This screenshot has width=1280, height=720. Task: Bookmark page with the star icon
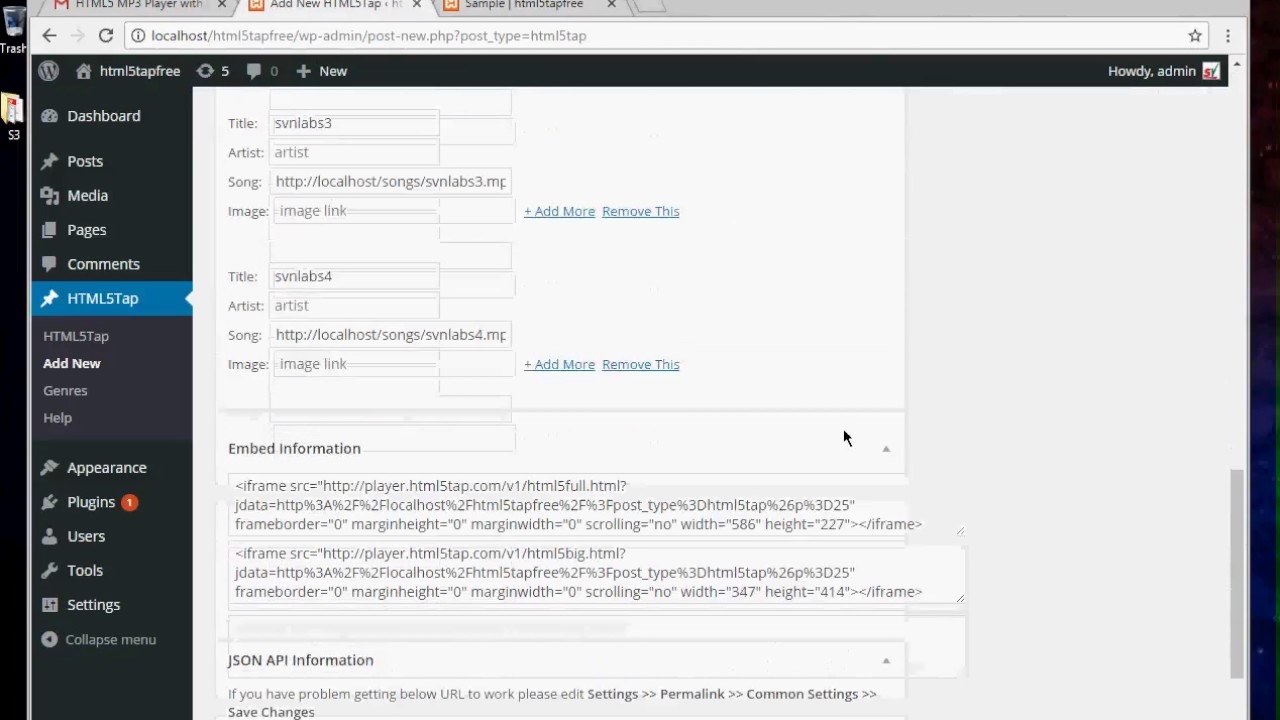(1195, 36)
